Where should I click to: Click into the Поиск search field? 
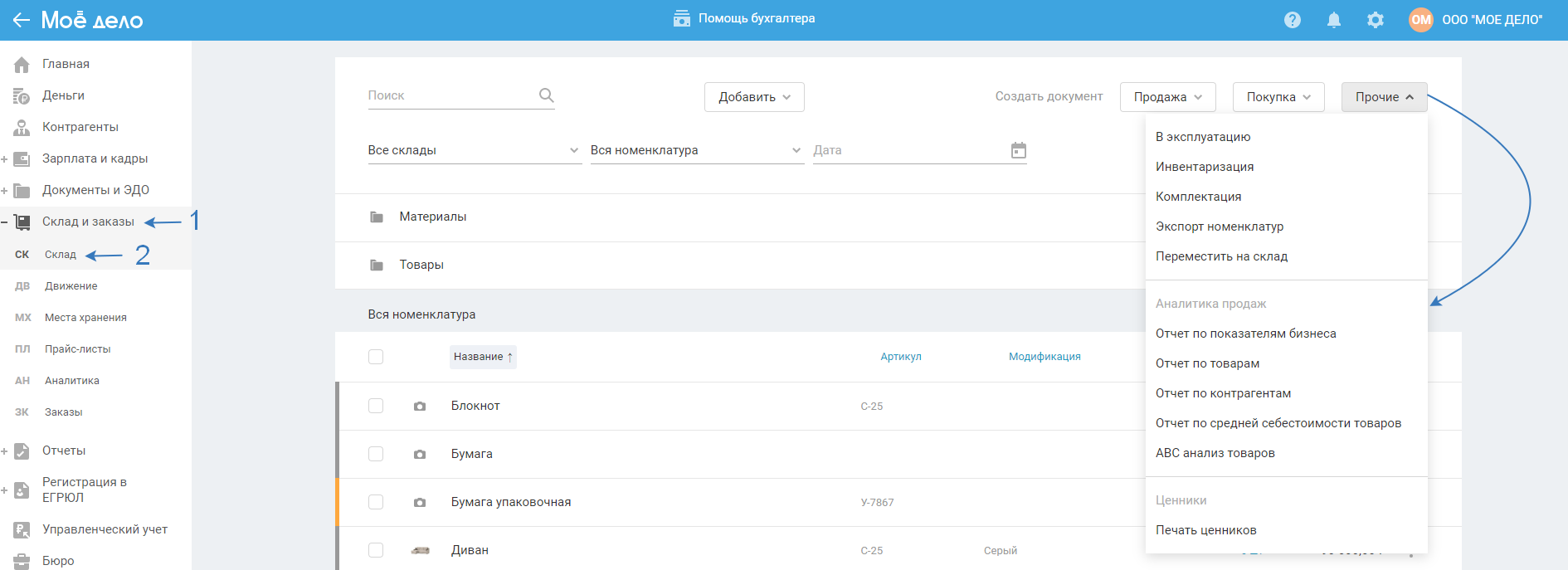[x=448, y=95]
